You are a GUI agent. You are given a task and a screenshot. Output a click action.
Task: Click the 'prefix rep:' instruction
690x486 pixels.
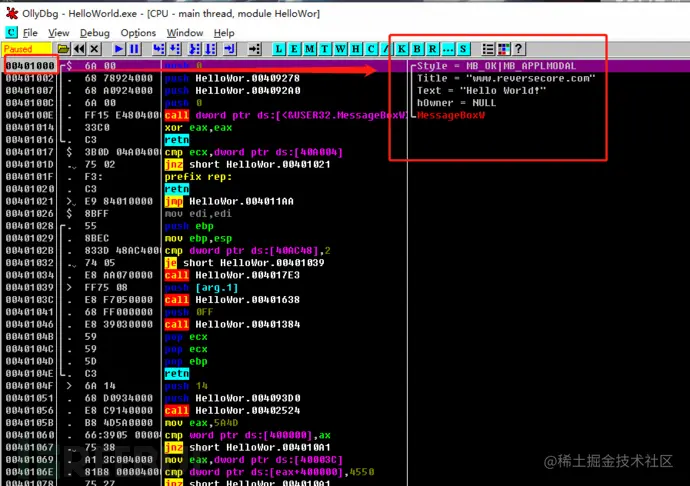(198, 177)
